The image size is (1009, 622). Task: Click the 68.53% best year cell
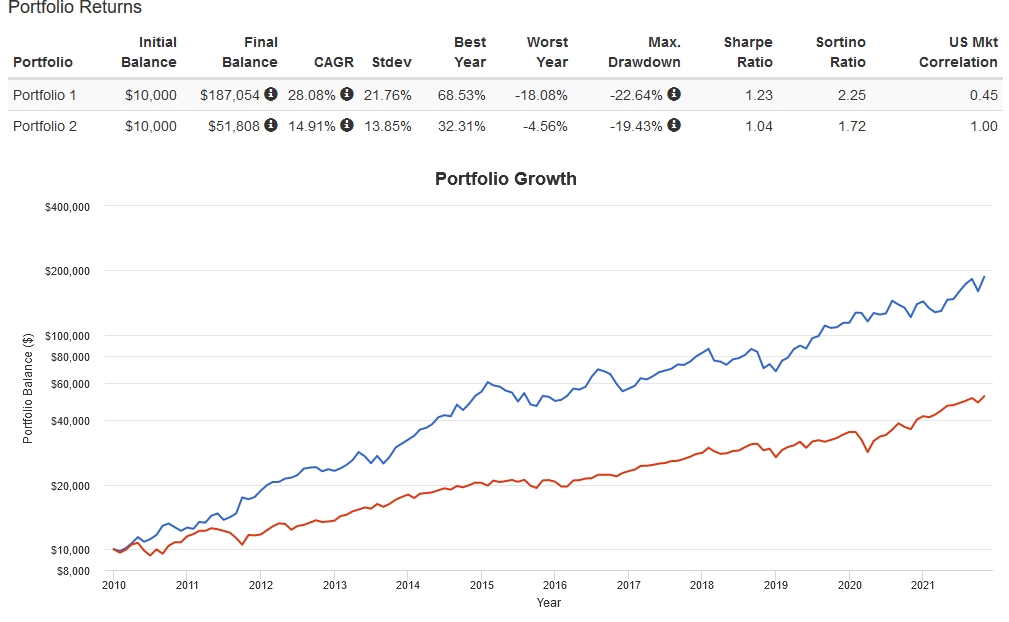coord(461,96)
